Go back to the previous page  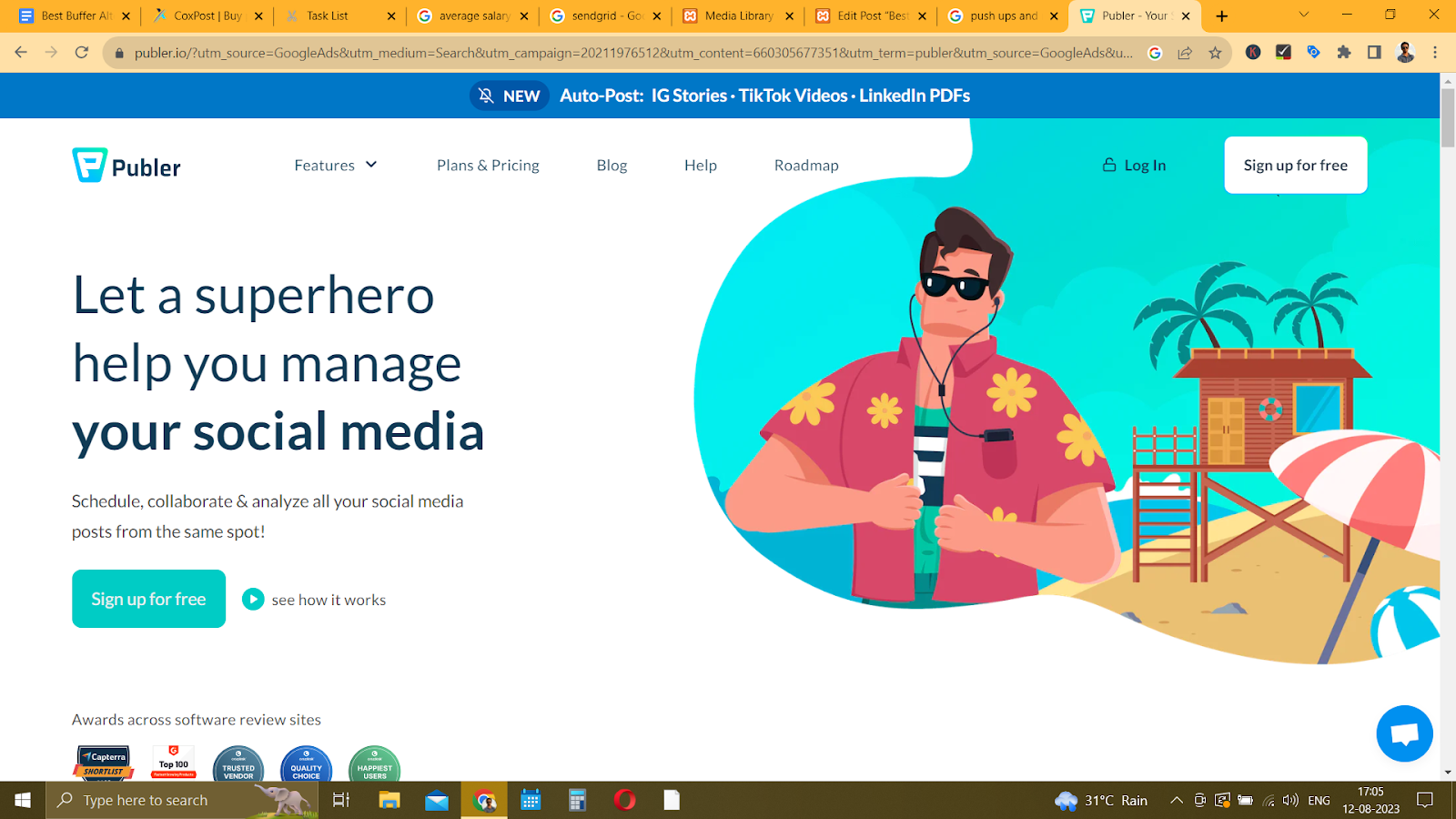click(21, 53)
